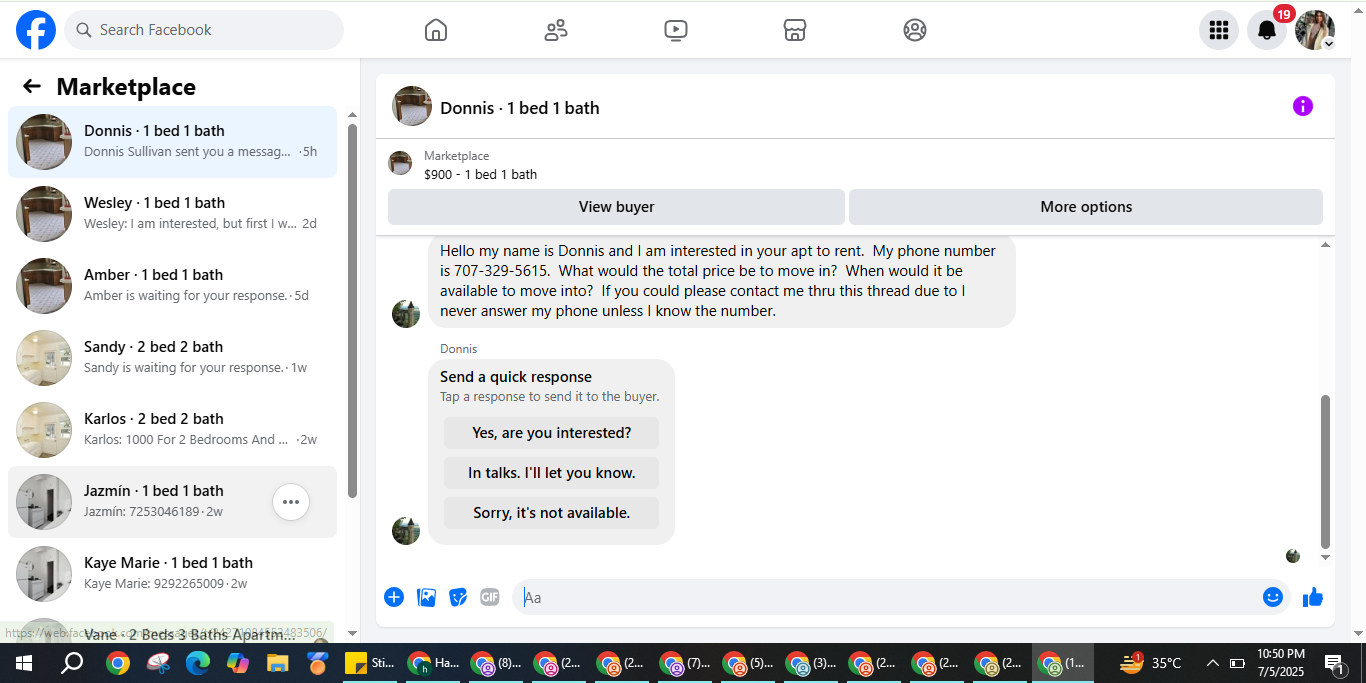Click the More options button
Image resolution: width=1366 pixels, height=683 pixels.
click(1086, 207)
